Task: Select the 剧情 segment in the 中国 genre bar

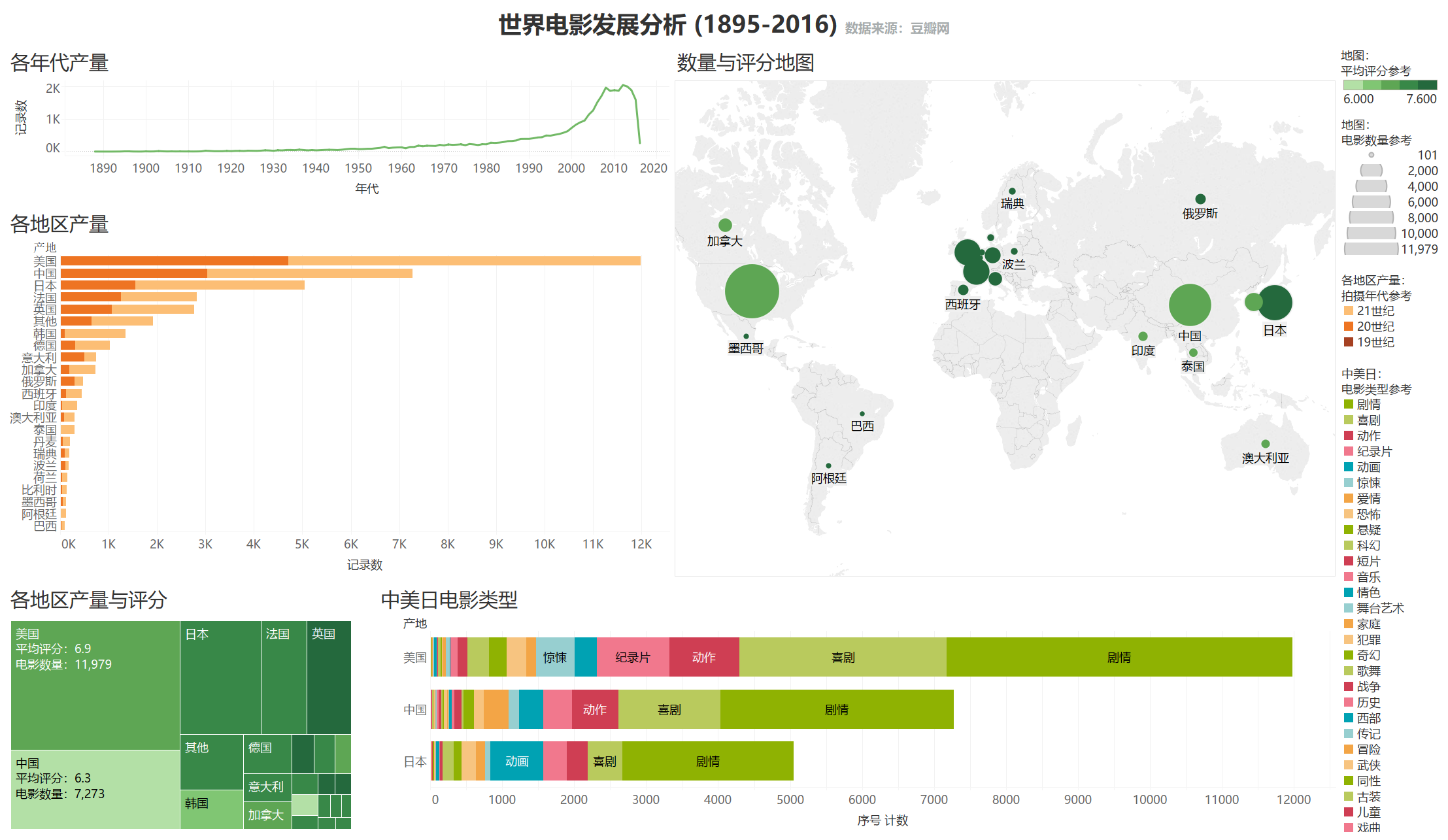Action: [x=837, y=709]
